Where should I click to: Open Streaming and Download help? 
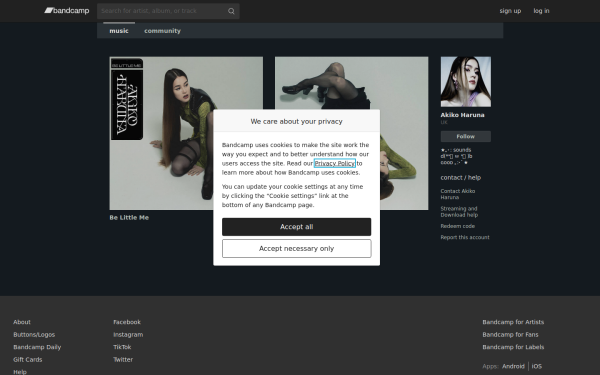click(x=459, y=212)
